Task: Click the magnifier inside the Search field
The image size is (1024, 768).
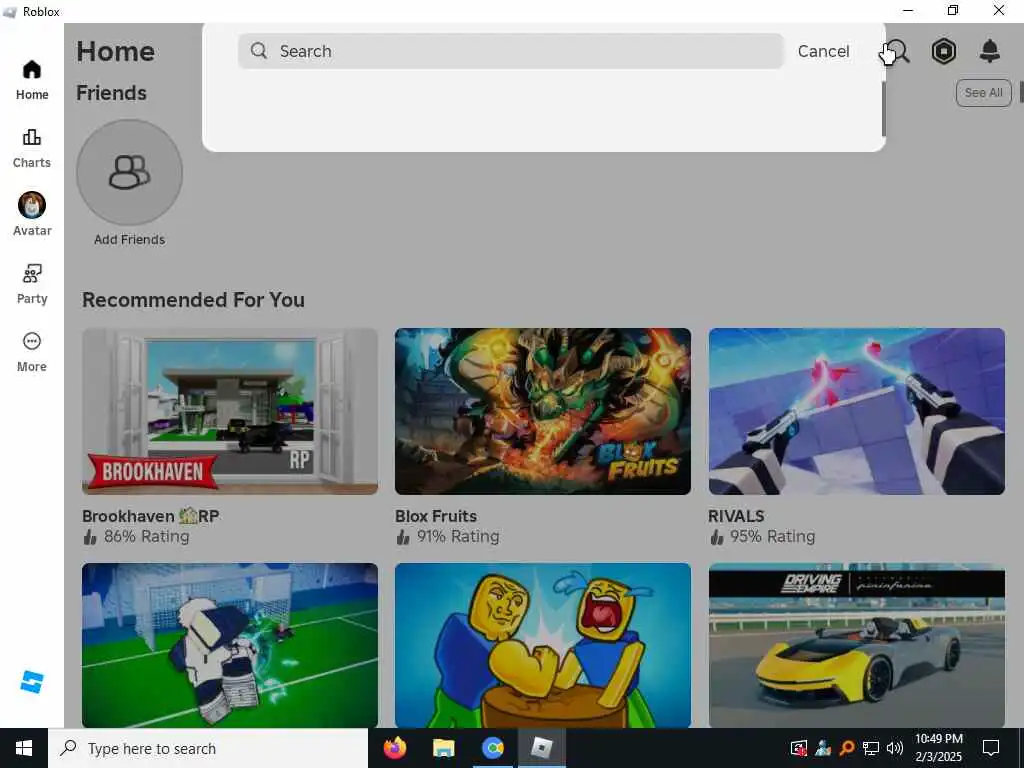Action: click(259, 50)
